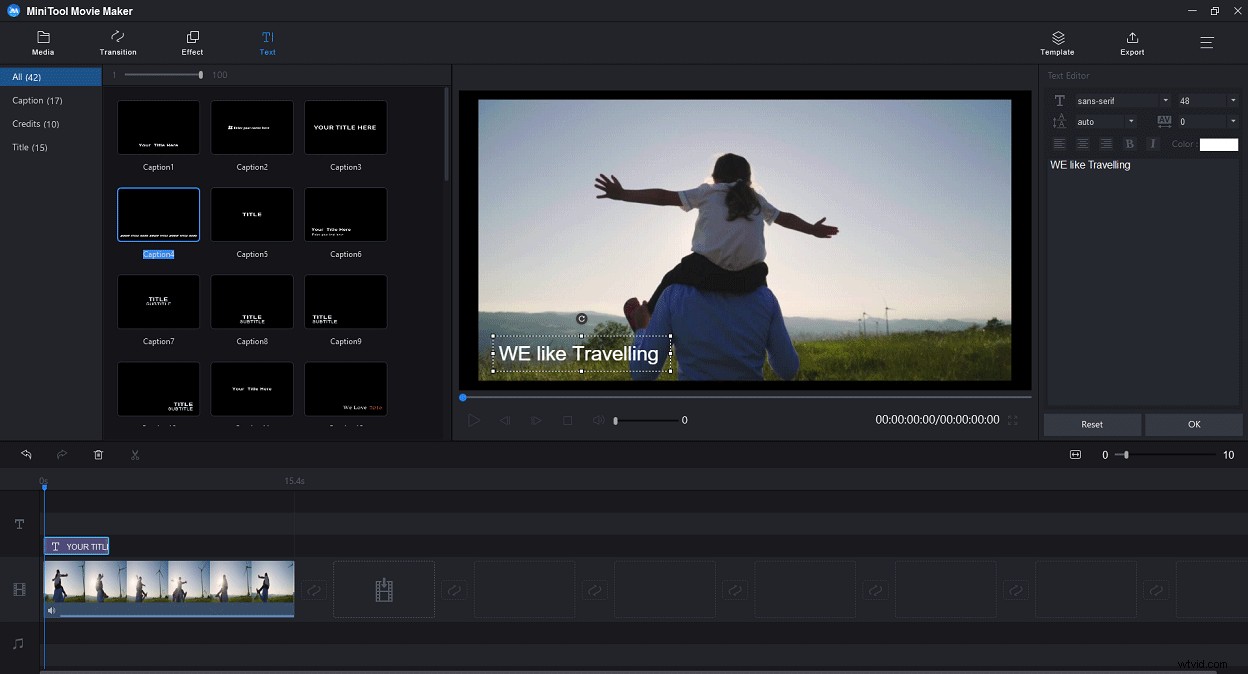Open the Template panel
The height and width of the screenshot is (674, 1248).
1057,42
